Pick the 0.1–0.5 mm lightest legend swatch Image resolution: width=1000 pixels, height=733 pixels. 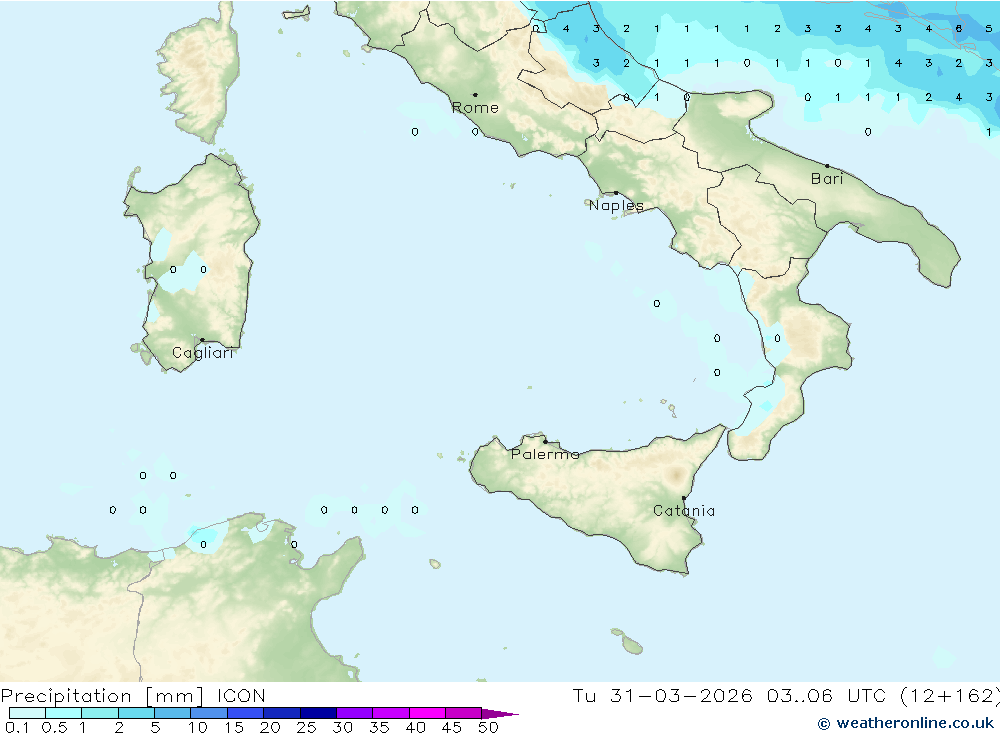click(x=27, y=713)
